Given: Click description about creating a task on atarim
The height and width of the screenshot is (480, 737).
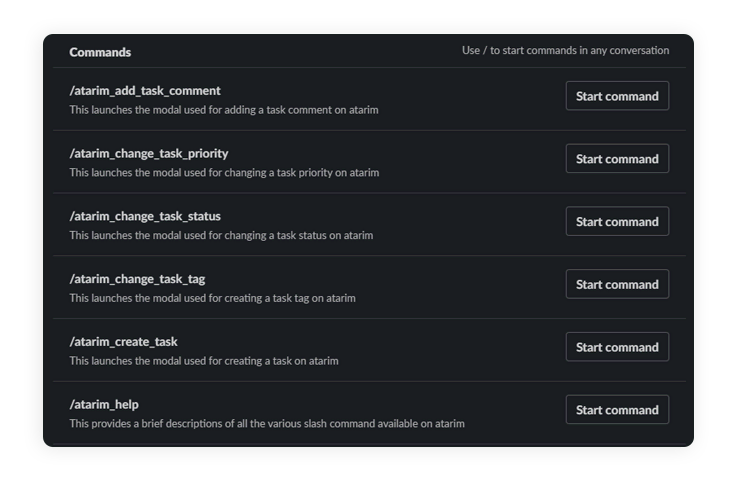Looking at the screenshot, I should tap(204, 361).
